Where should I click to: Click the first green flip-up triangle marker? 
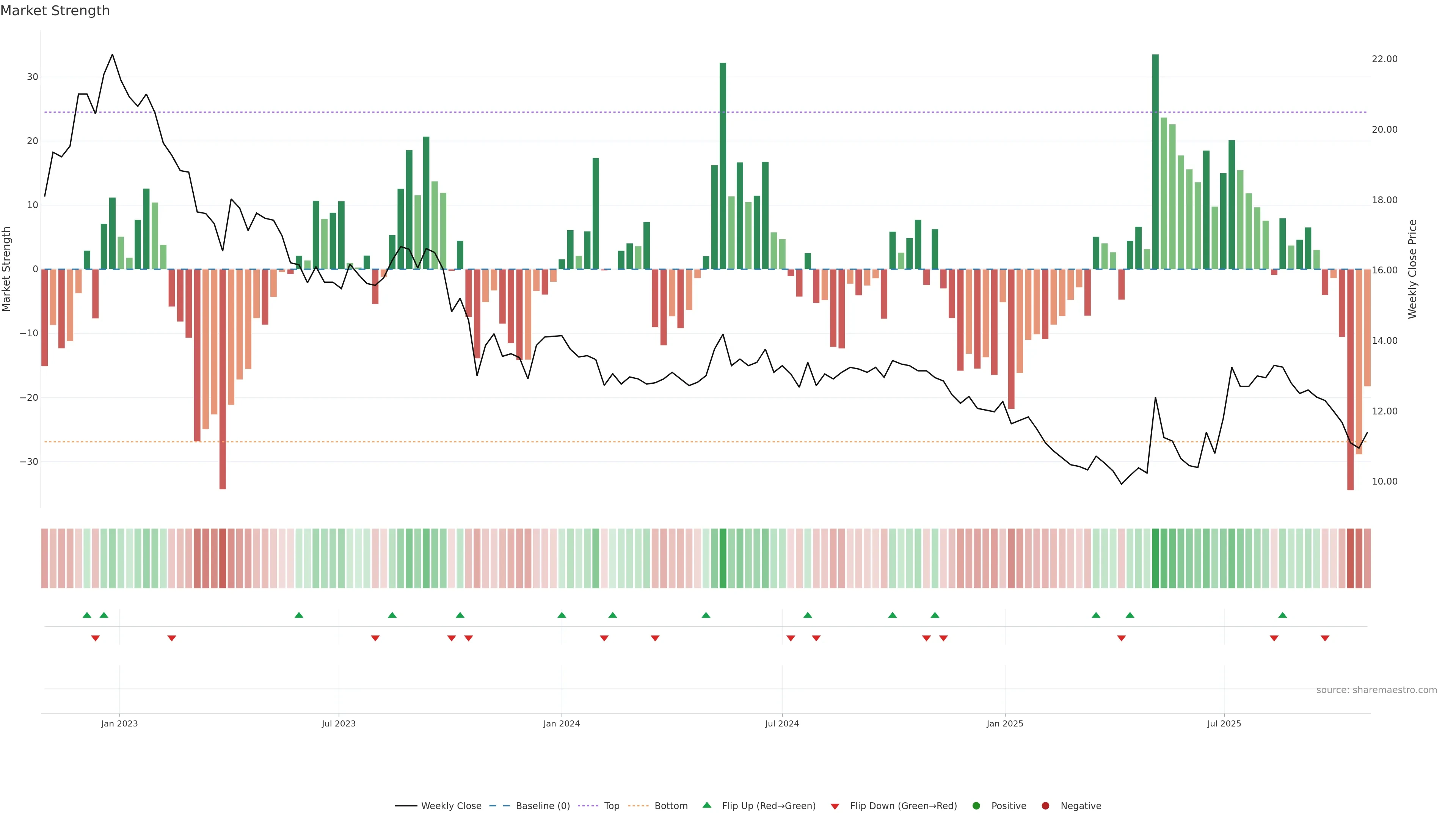pyautogui.click(x=87, y=615)
